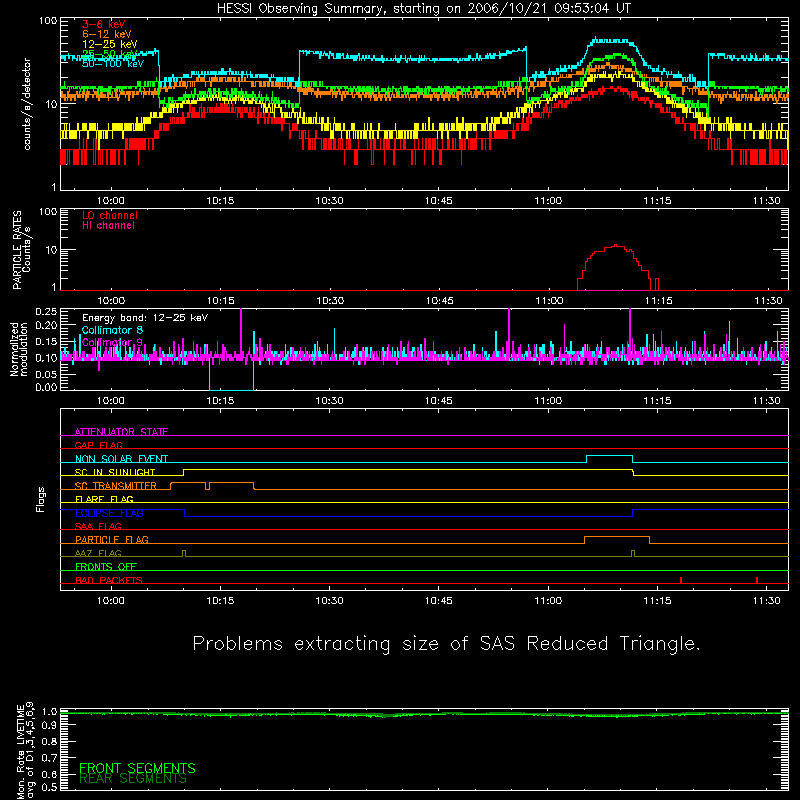Select the HI channel legend label
The image size is (800, 800).
click(108, 226)
